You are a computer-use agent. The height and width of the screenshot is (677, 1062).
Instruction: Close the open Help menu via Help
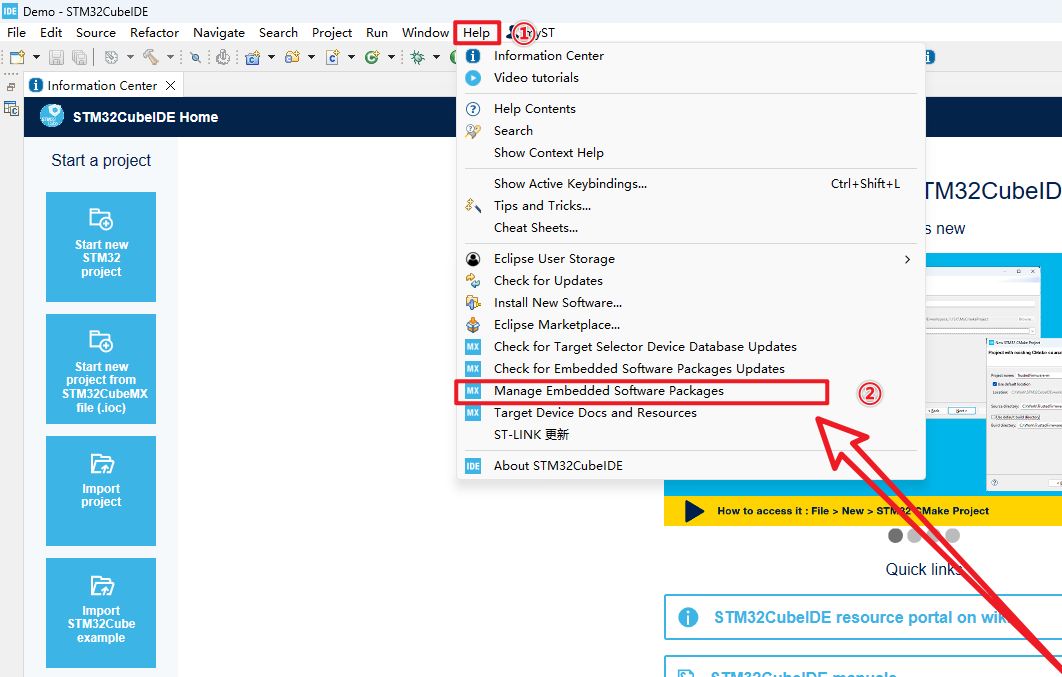pos(477,32)
